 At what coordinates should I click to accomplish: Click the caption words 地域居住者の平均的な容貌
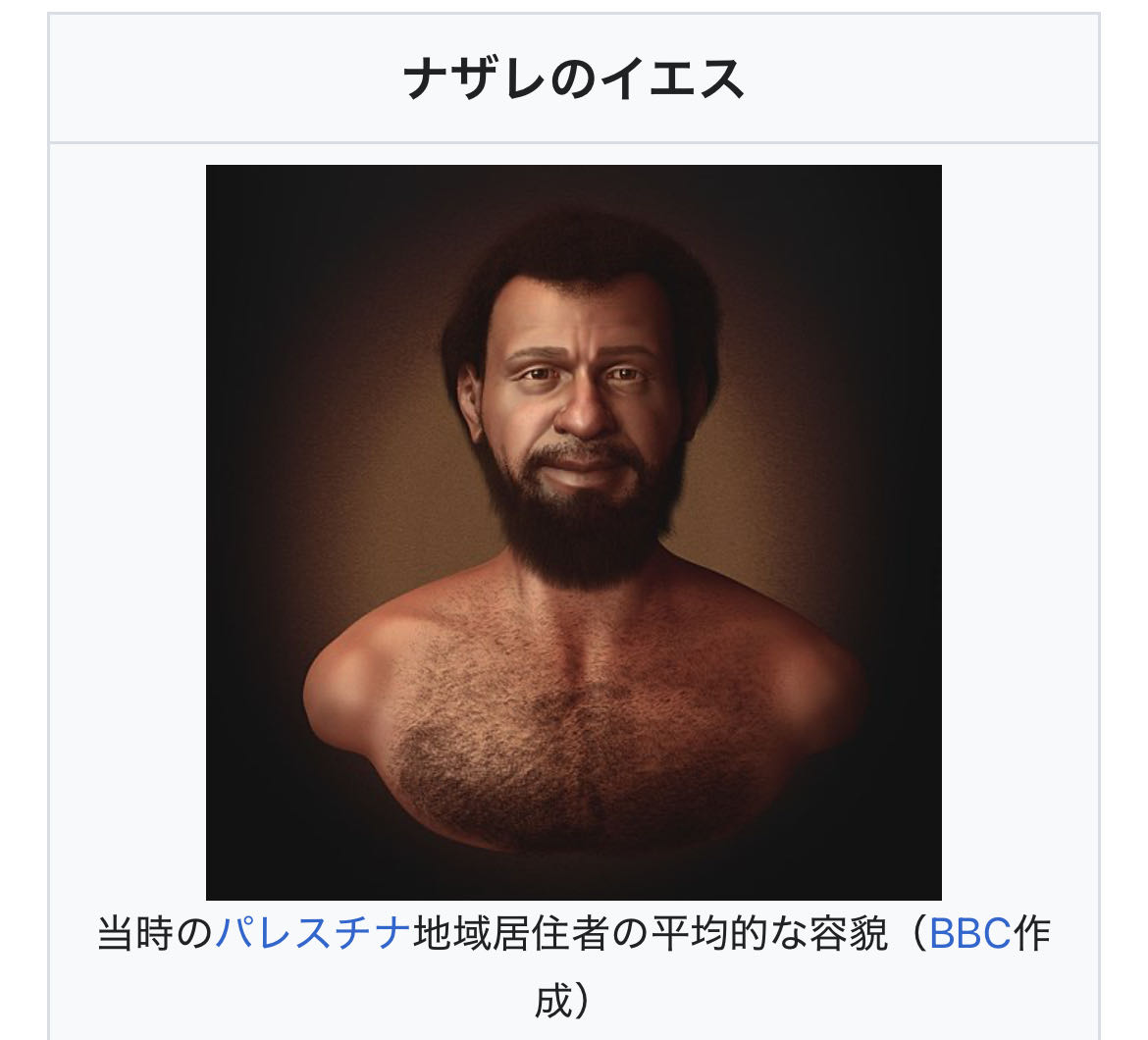click(651, 934)
